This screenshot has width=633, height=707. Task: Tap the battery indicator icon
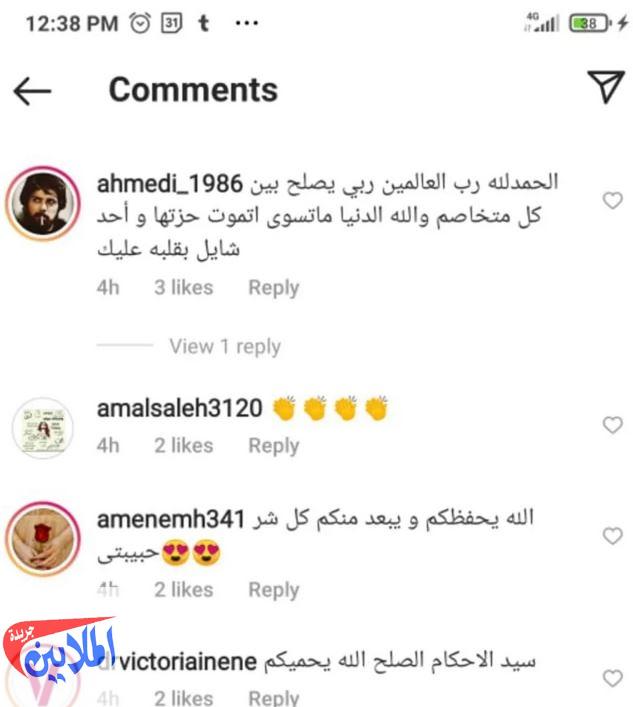(590, 23)
